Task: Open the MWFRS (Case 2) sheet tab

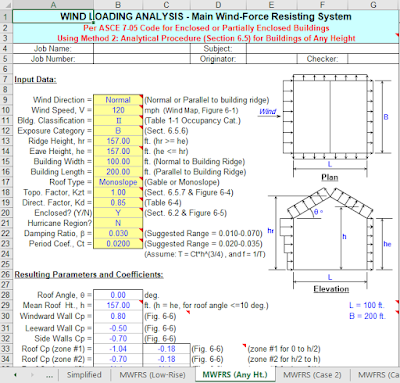Action: coord(312,375)
